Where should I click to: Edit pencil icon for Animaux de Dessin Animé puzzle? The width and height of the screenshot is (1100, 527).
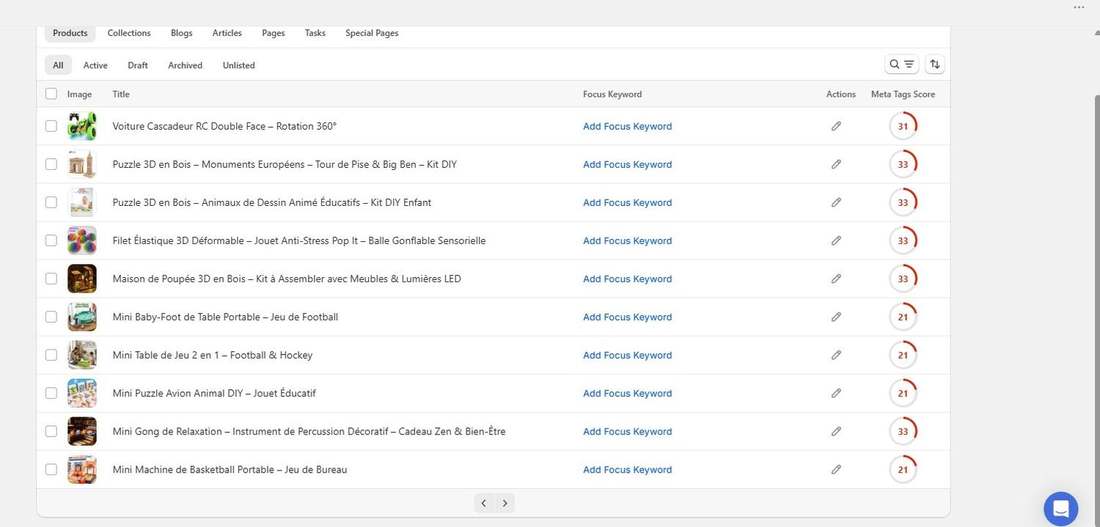click(836, 202)
